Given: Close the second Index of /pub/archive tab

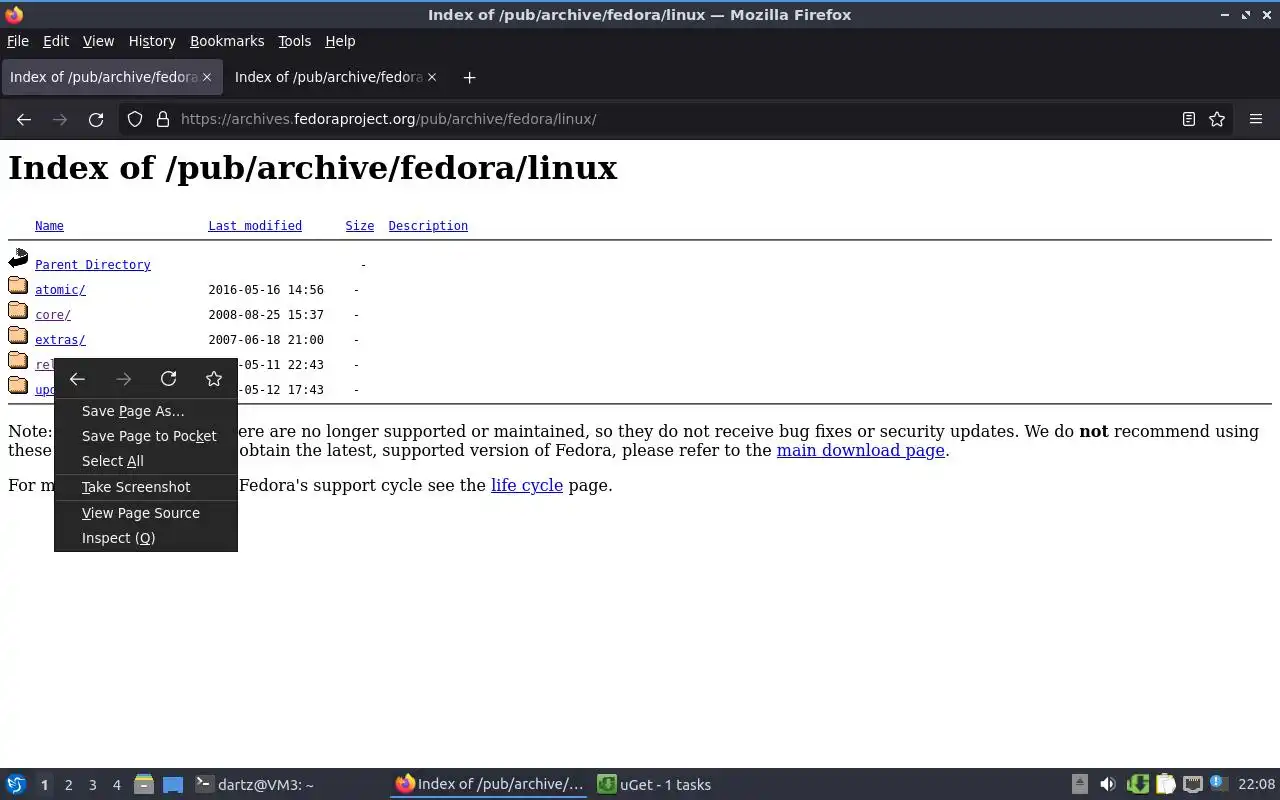Looking at the screenshot, I should (x=432, y=77).
